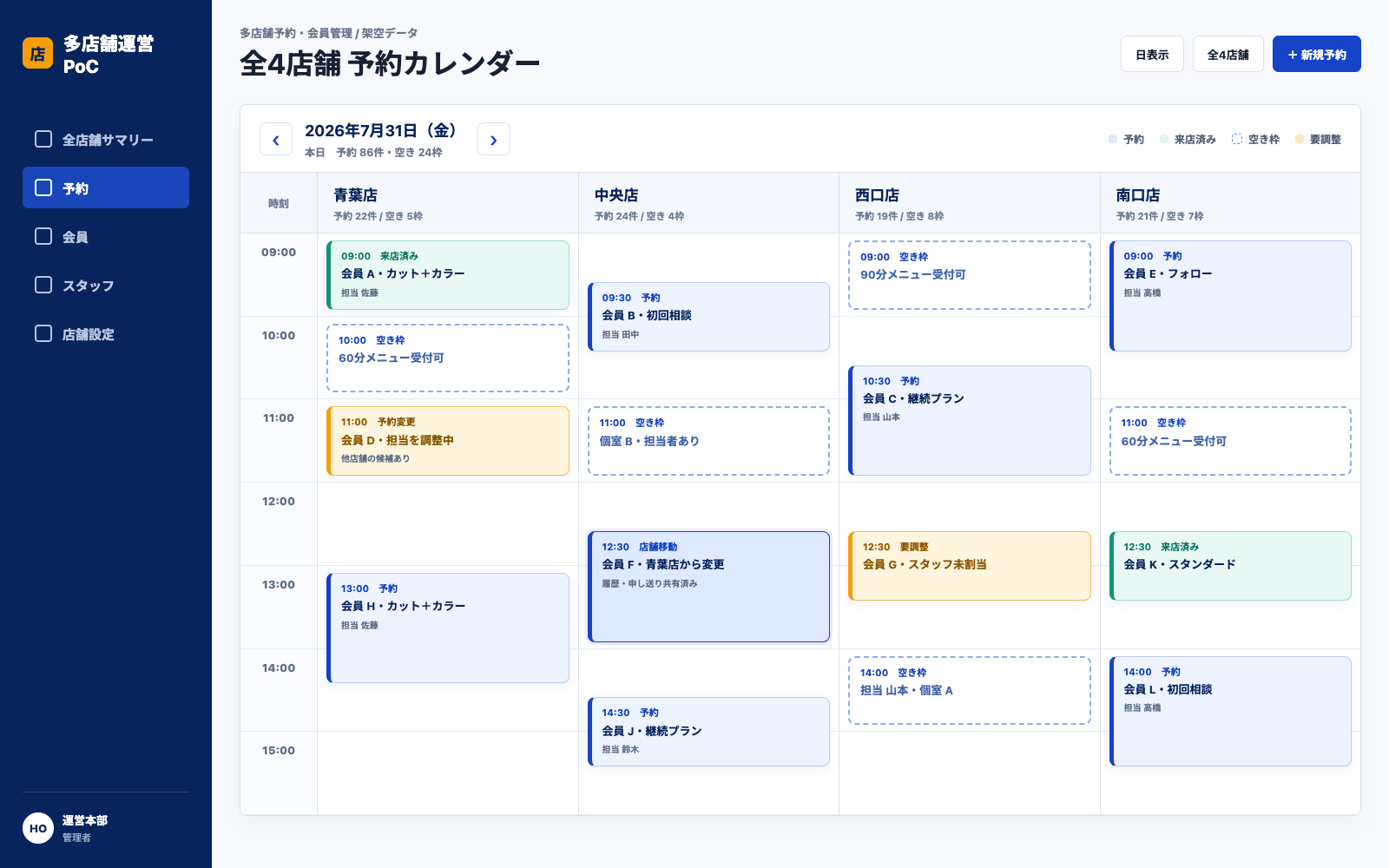Open 会員 E フォロー appointment
The height and width of the screenshot is (868, 1389).
click(1230, 296)
